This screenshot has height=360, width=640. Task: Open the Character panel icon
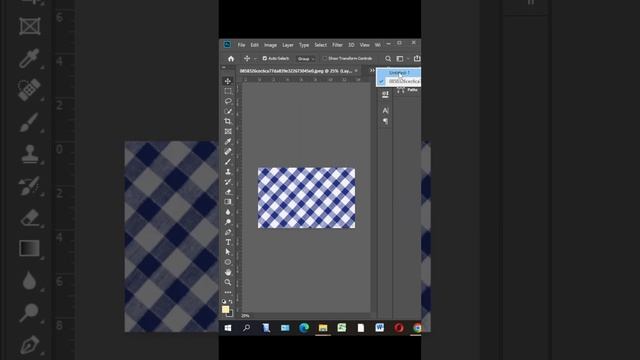tap(385, 111)
